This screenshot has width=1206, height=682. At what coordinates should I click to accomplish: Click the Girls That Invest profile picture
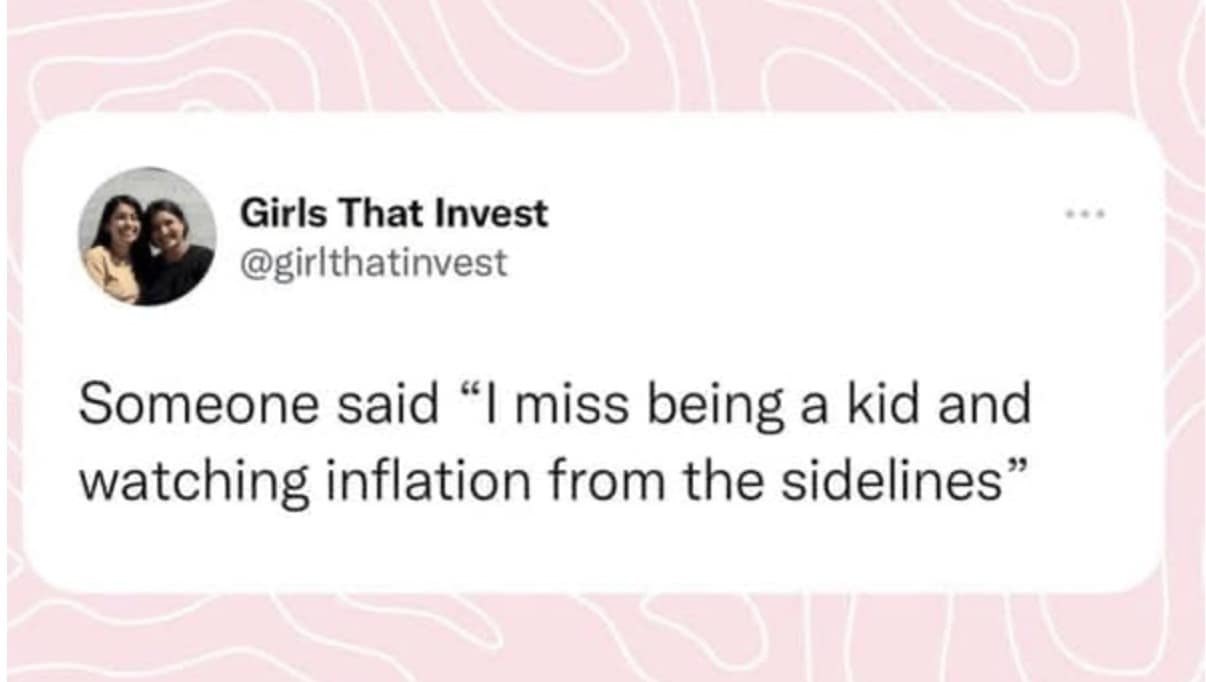(147, 236)
